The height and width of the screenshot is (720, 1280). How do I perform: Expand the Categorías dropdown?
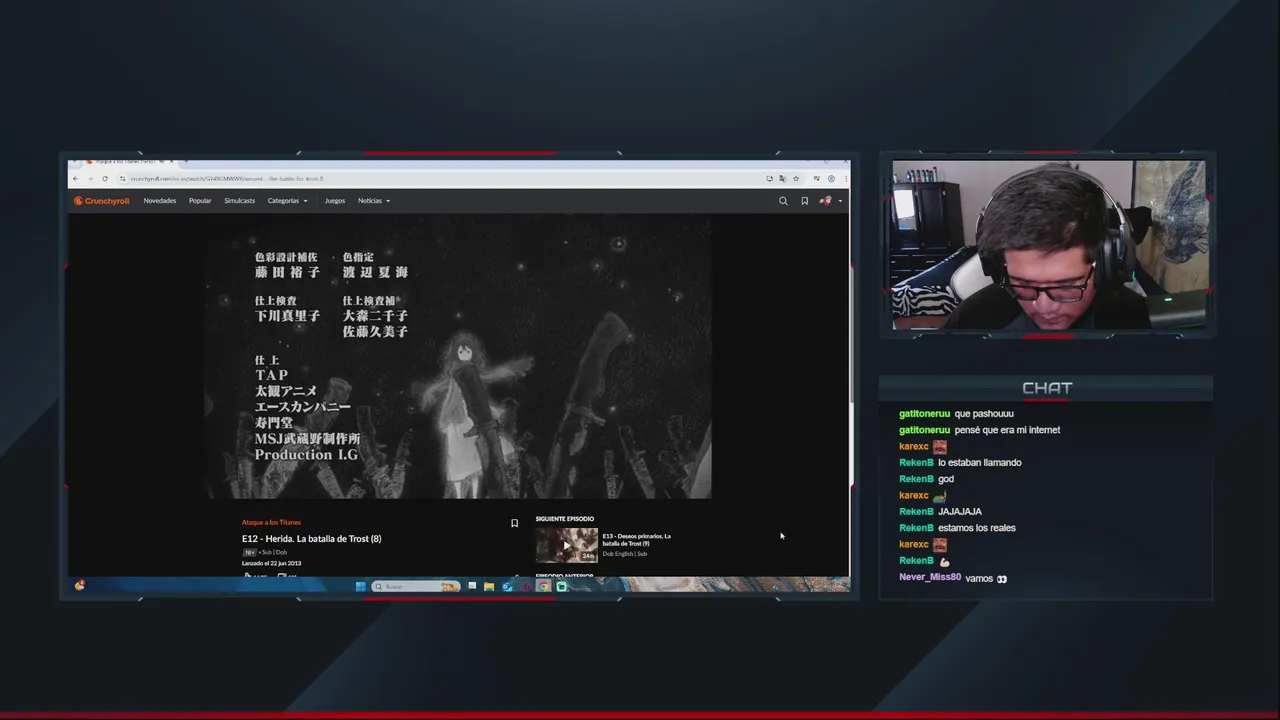[x=287, y=201]
